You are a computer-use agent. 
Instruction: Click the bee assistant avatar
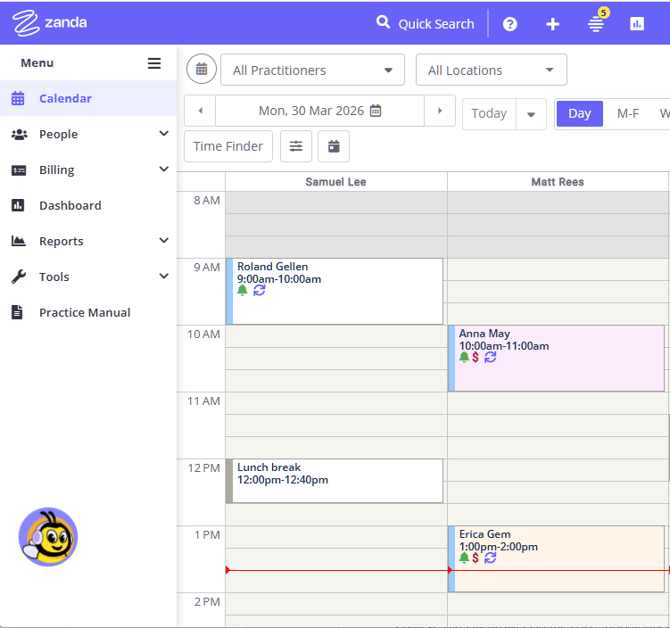tap(48, 538)
